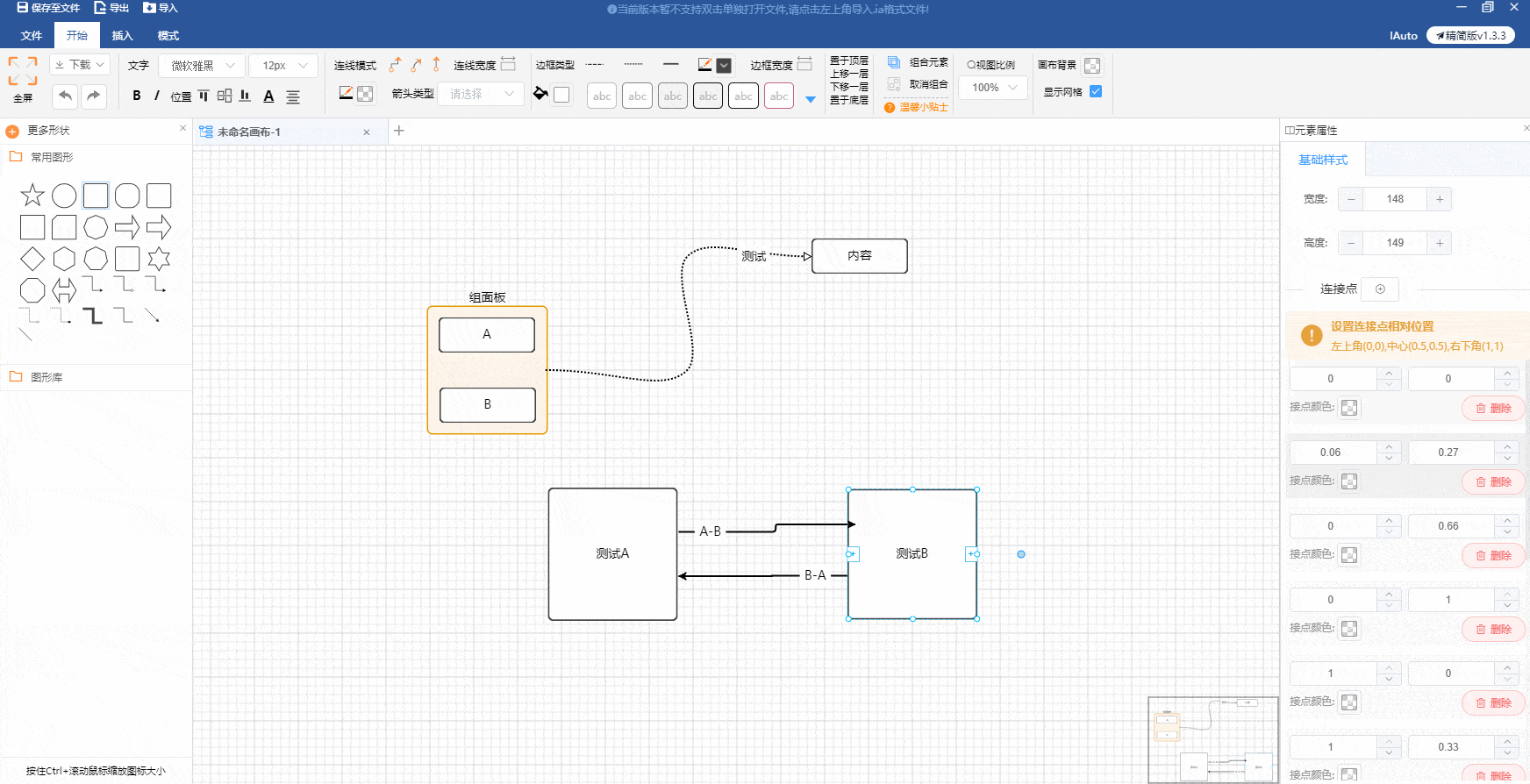
Task: Click the fullscreen (全屏) icon
Action: click(x=23, y=71)
